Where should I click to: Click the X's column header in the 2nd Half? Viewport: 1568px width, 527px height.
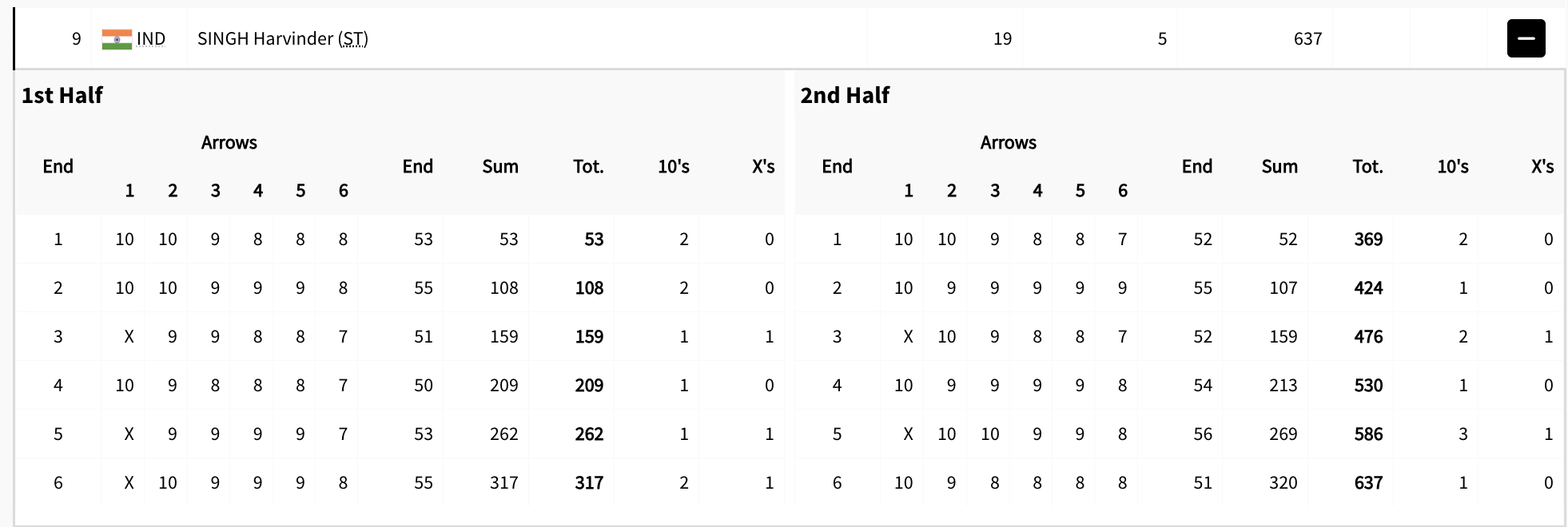(1542, 167)
